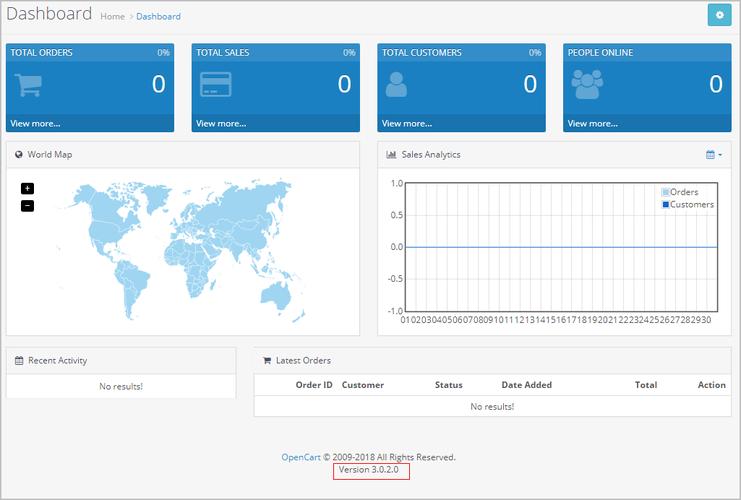The width and height of the screenshot is (741, 500).
Task: Click the settings gear button
Action: pyautogui.click(x=720, y=15)
